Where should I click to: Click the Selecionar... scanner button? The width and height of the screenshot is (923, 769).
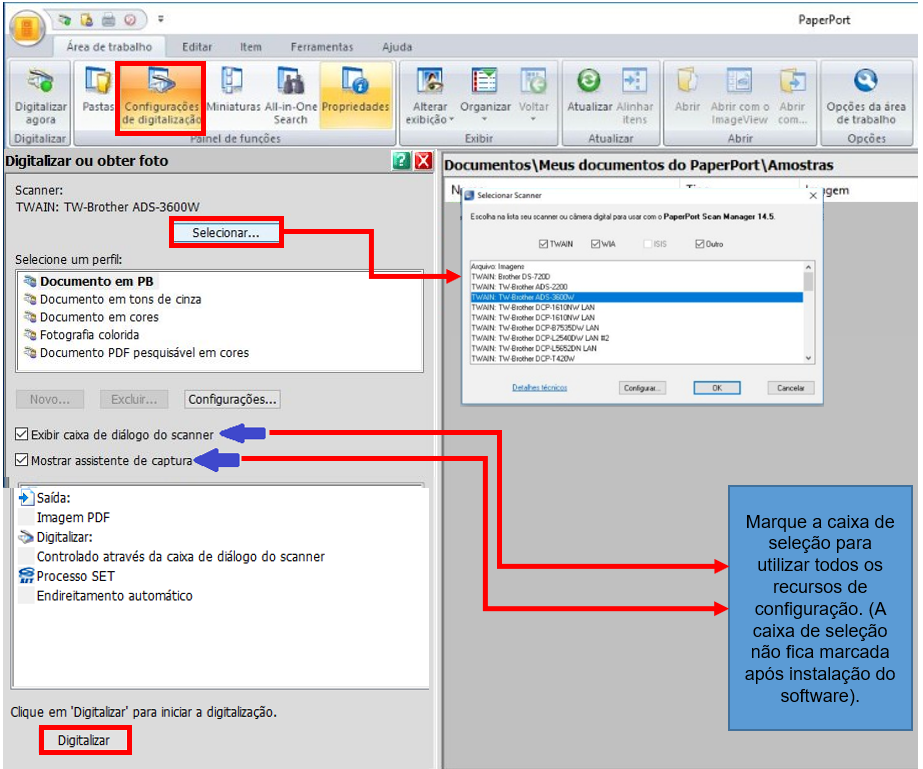tap(225, 233)
